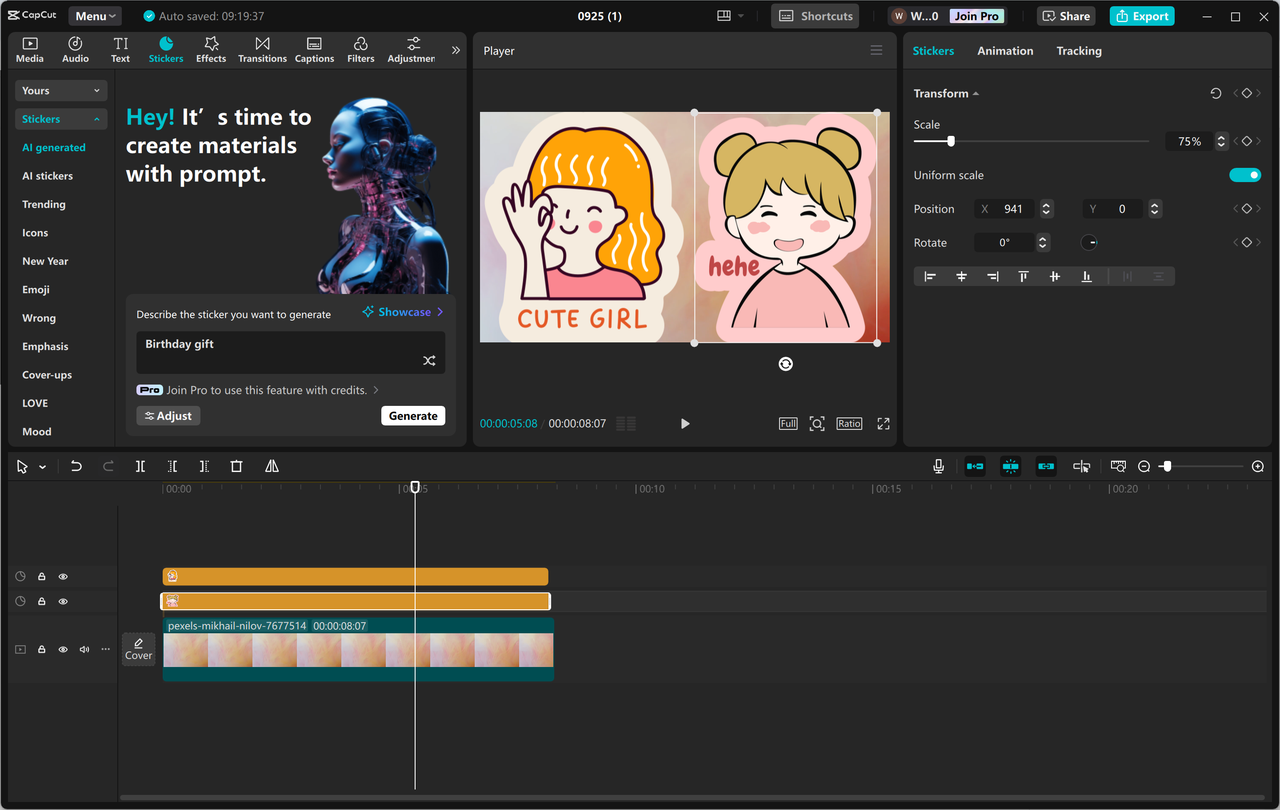The height and width of the screenshot is (810, 1280).
Task: Select the Effects panel icon
Action: coord(210,49)
